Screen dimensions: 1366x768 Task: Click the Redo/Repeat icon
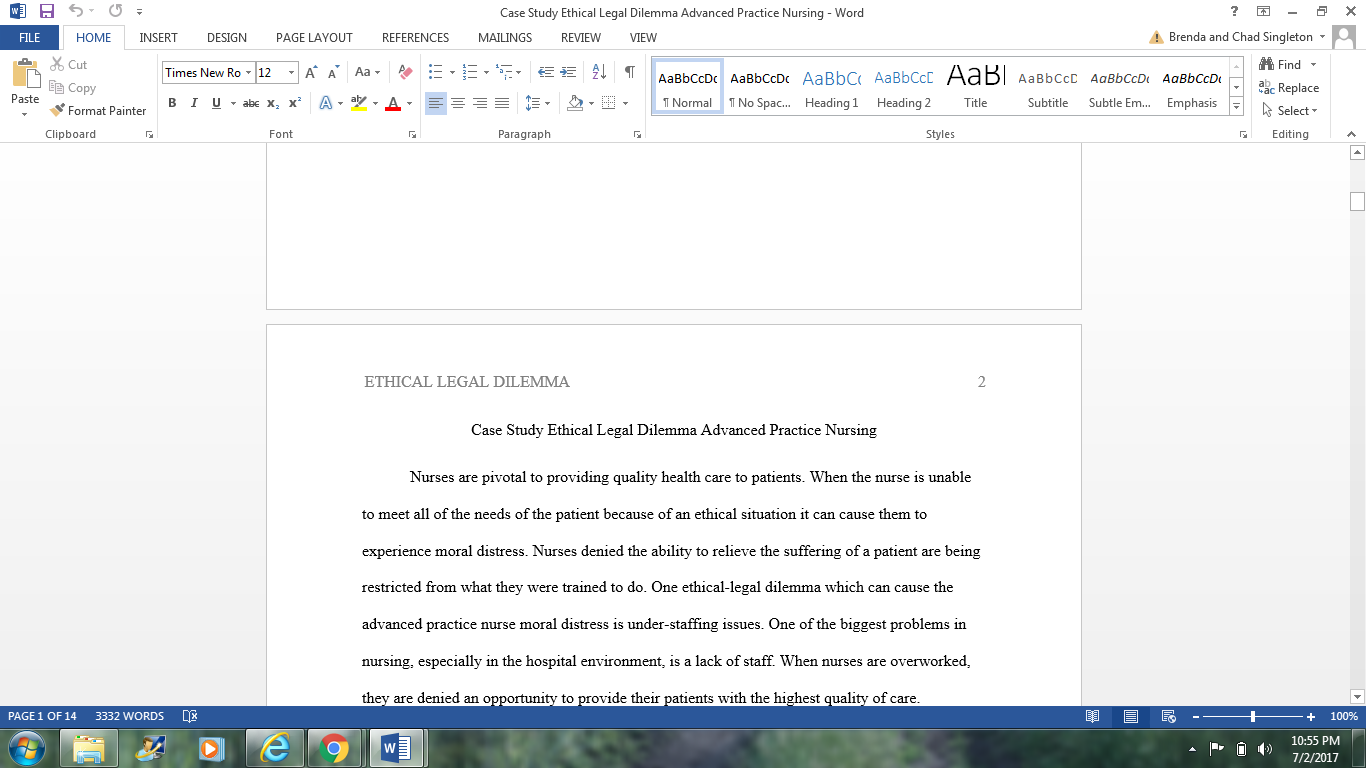[115, 12]
